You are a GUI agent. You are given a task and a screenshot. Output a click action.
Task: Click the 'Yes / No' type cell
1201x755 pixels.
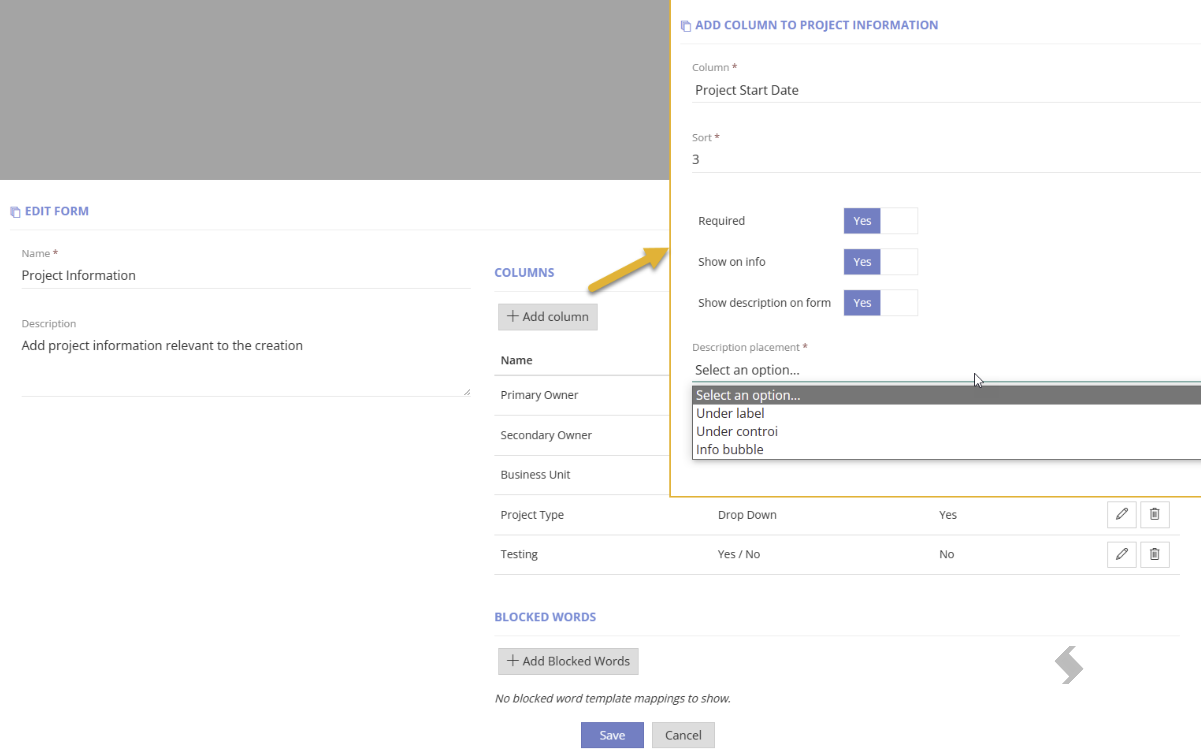tap(739, 554)
